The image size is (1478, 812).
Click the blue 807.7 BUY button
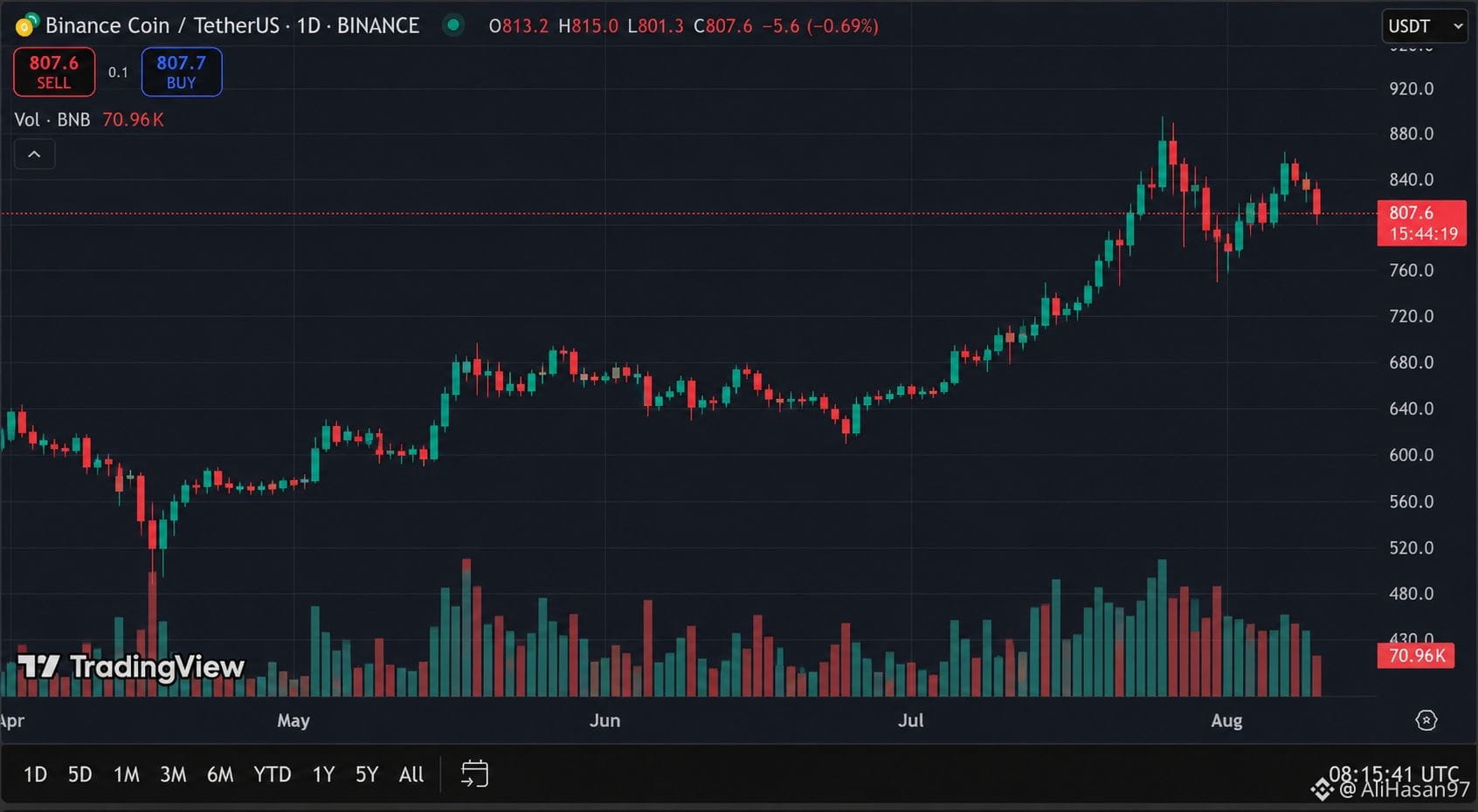(x=182, y=72)
